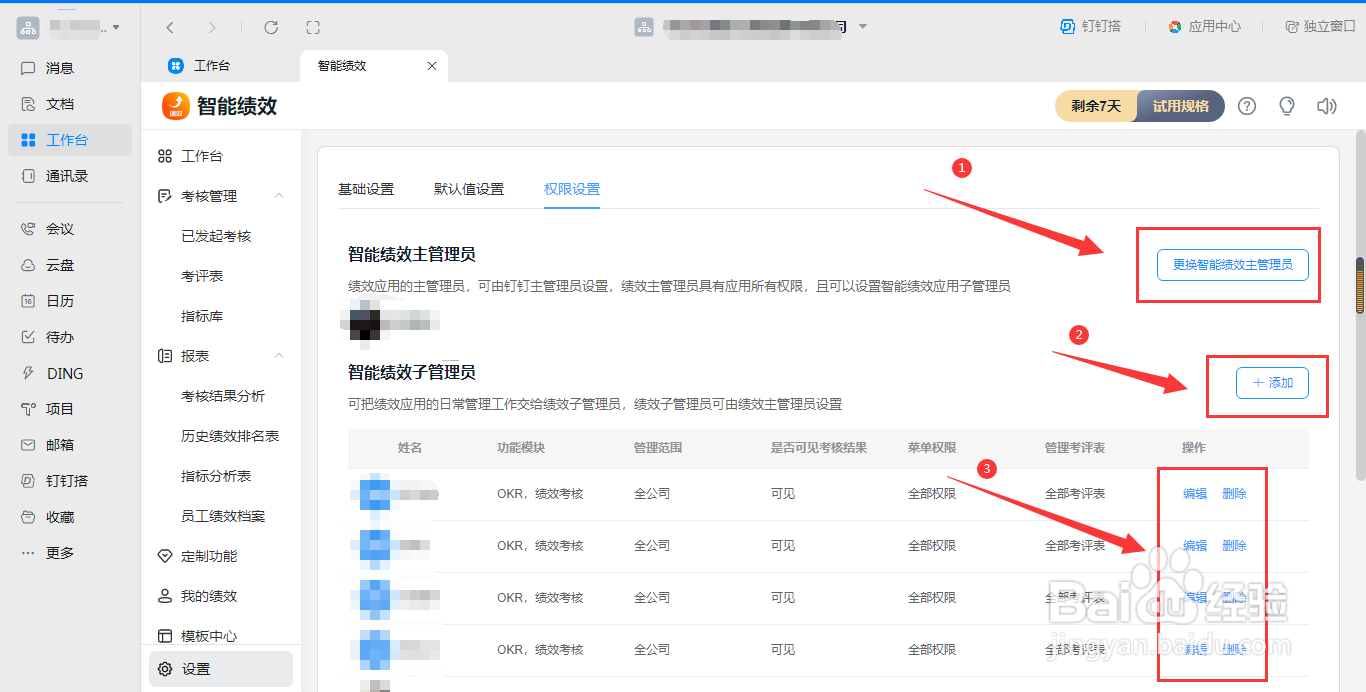
Task: Click the fullscreen frame icon
Action: (x=313, y=27)
